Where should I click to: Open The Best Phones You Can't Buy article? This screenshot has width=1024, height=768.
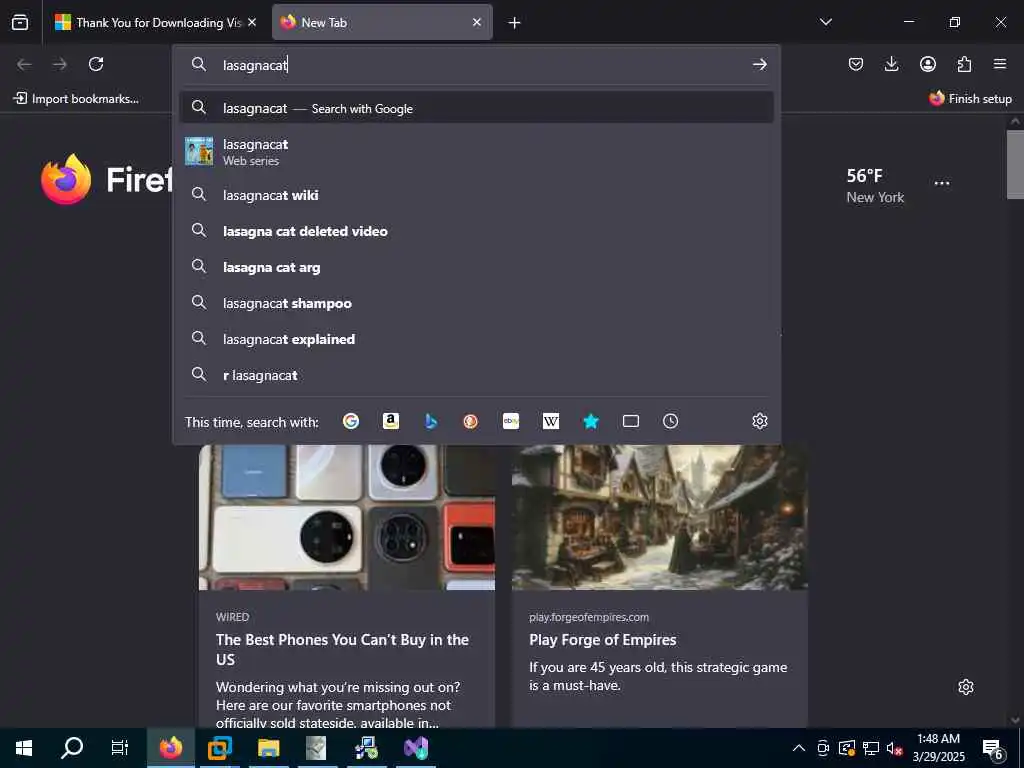pyautogui.click(x=342, y=649)
